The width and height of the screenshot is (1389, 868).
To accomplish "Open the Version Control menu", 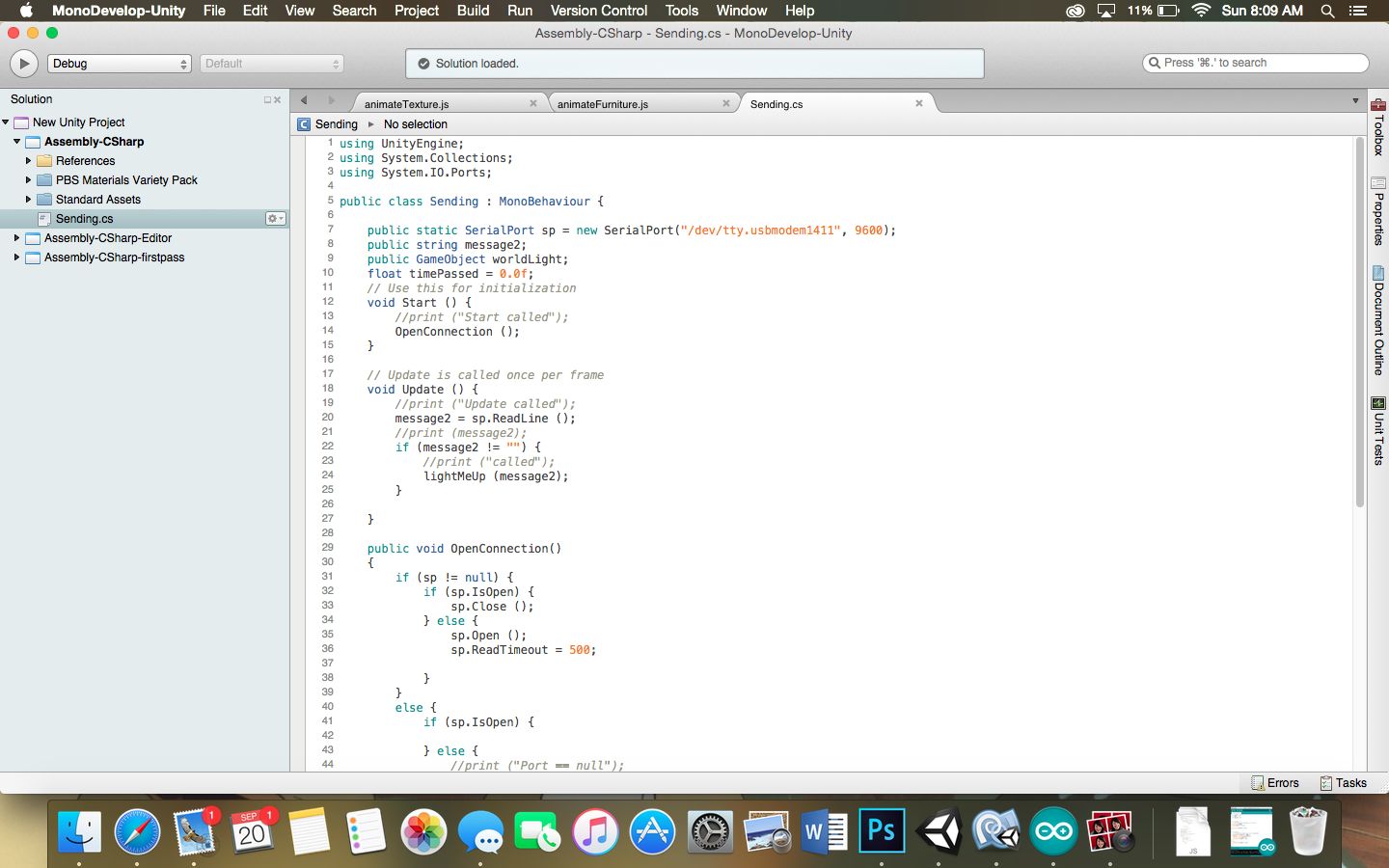I will click(598, 11).
